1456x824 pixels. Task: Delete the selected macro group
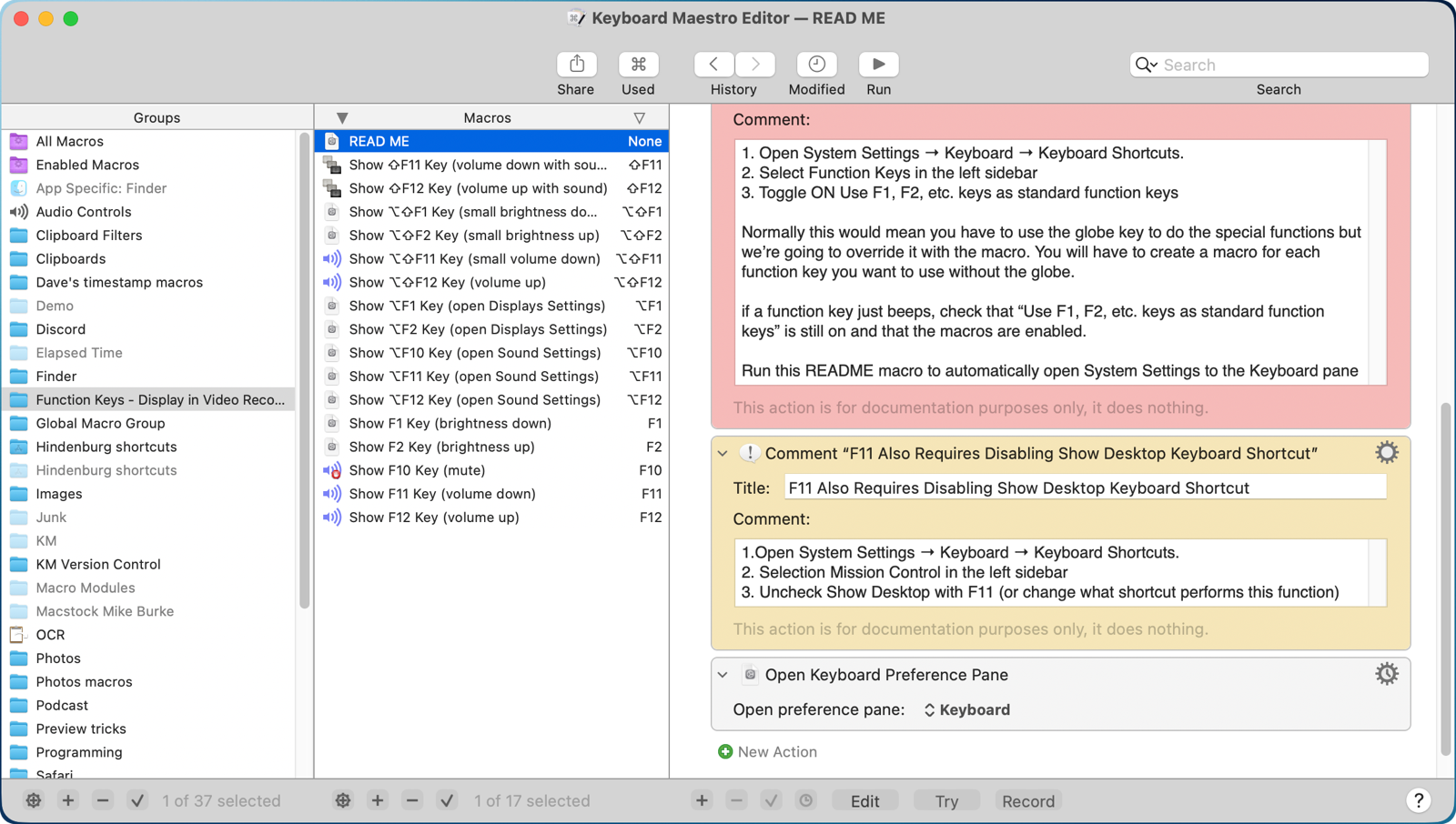pos(103,800)
